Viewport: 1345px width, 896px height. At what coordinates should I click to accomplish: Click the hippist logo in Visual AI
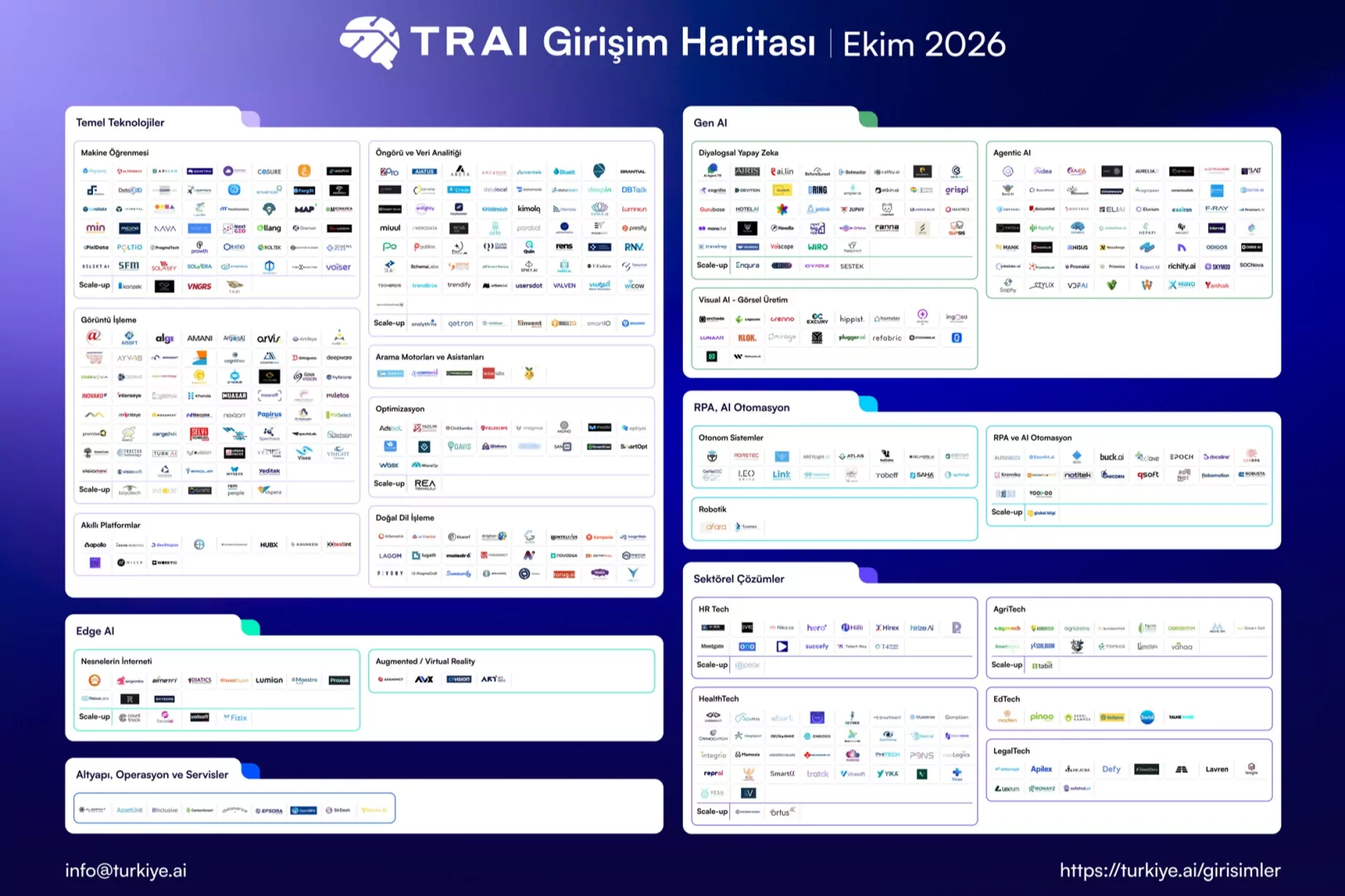pyautogui.click(x=852, y=319)
